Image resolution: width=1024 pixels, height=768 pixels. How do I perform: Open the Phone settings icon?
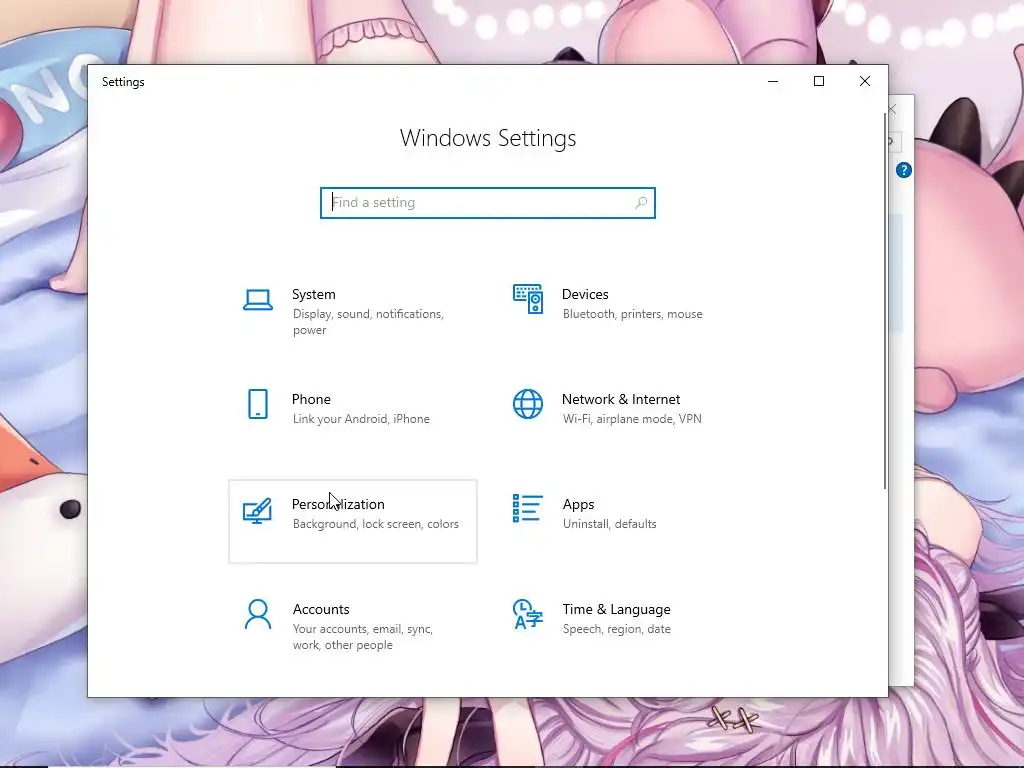pyautogui.click(x=258, y=404)
